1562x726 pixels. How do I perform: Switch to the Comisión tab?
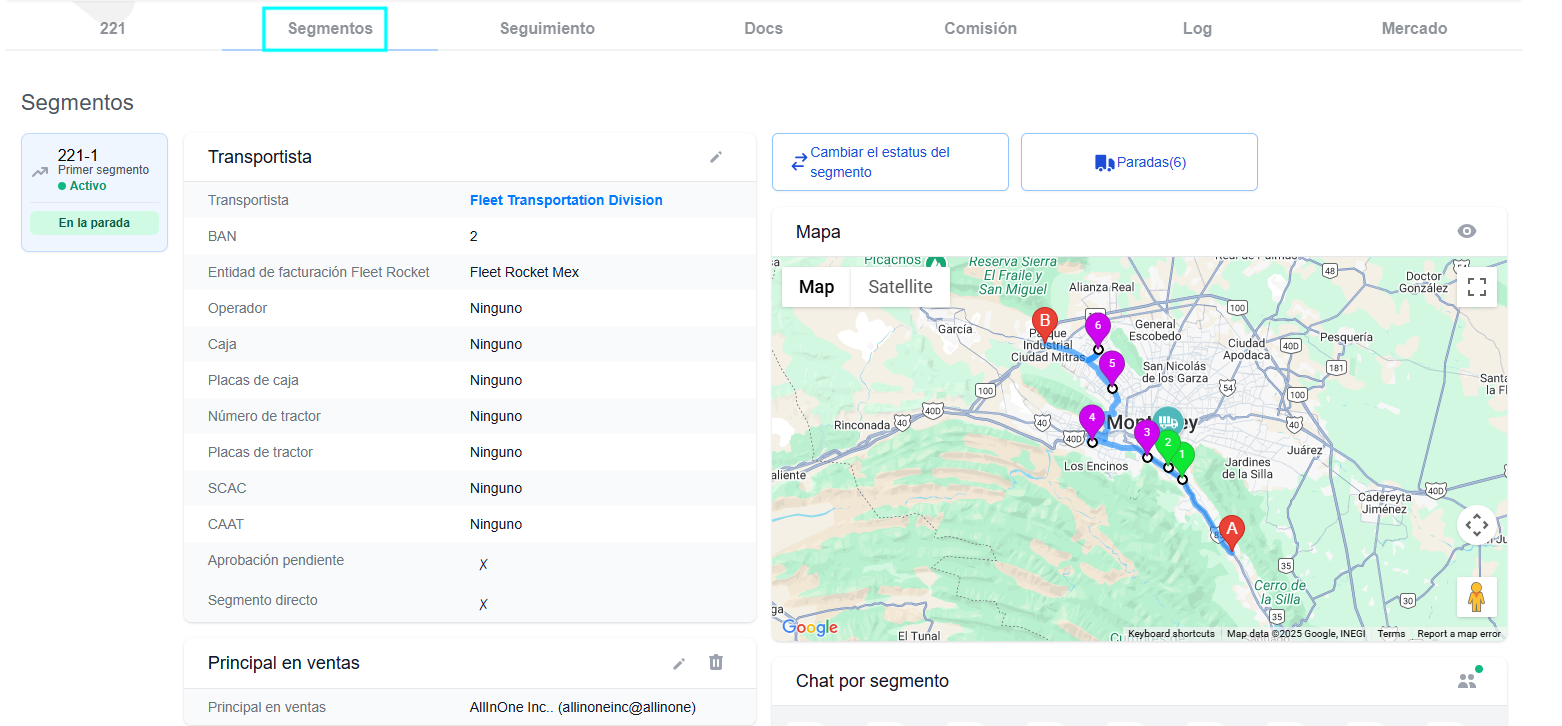(980, 28)
